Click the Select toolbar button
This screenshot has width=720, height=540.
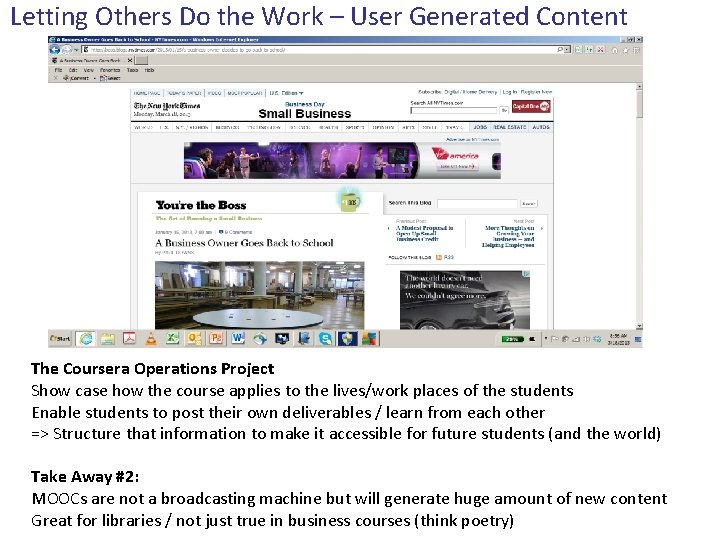pos(110,78)
